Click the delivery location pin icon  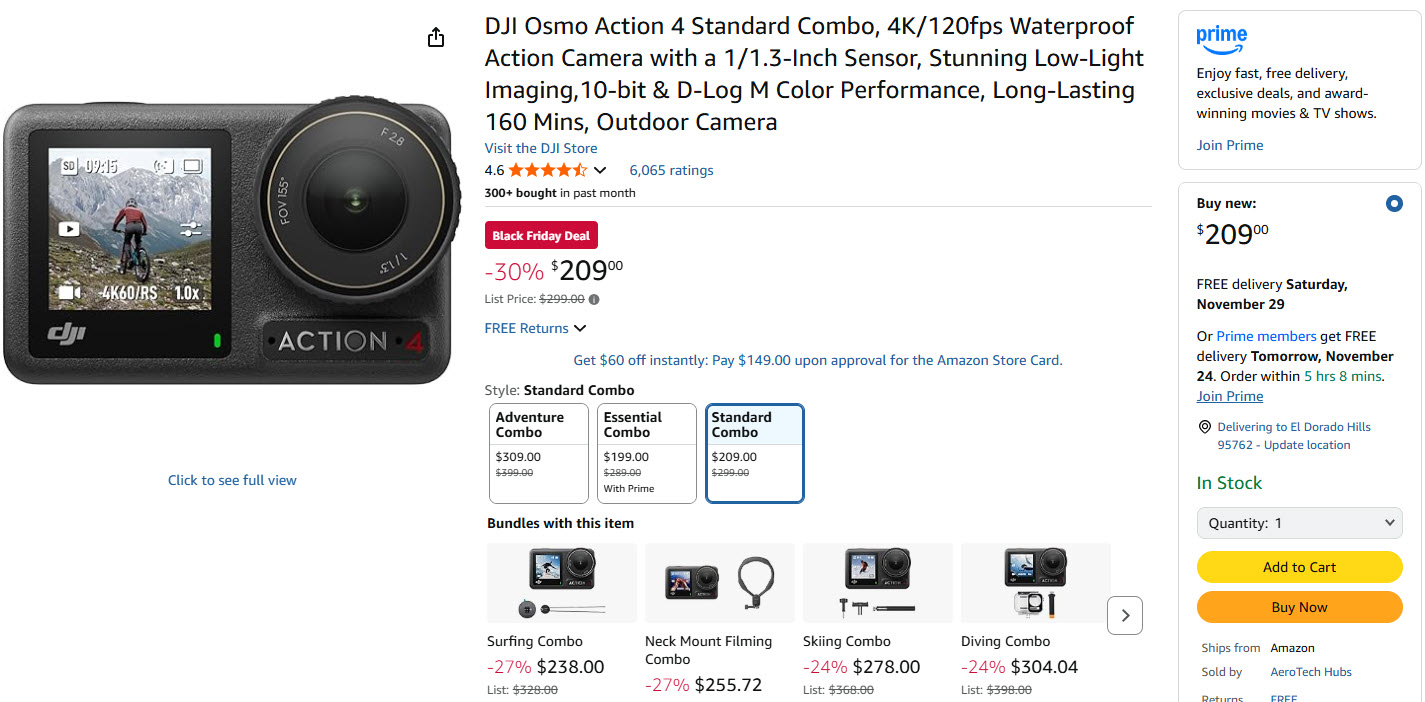coord(1204,427)
